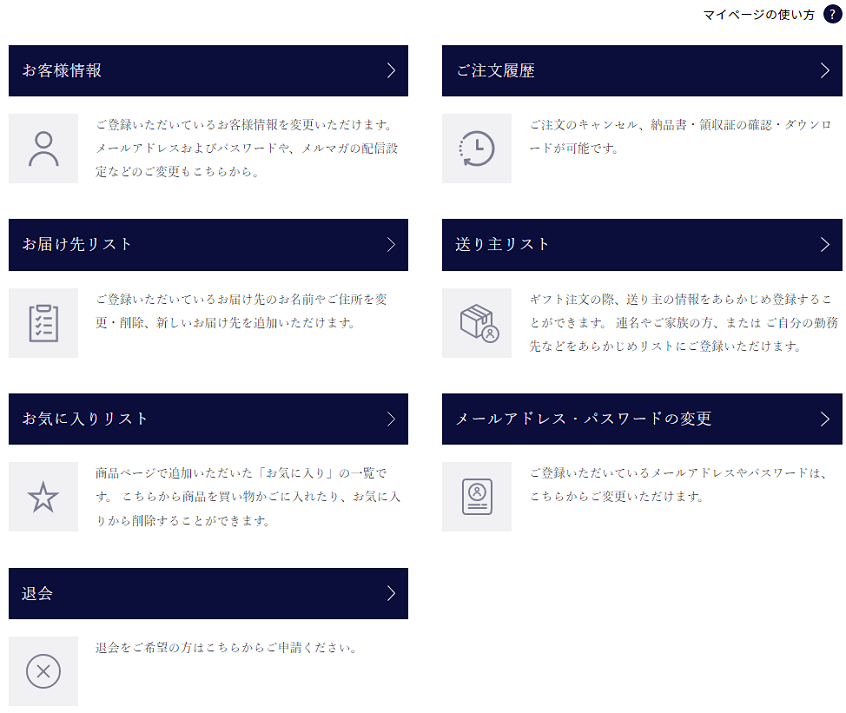846x713 pixels.
Task: Click the package box icon for 送り主リスト
Action: pyautogui.click(x=476, y=323)
